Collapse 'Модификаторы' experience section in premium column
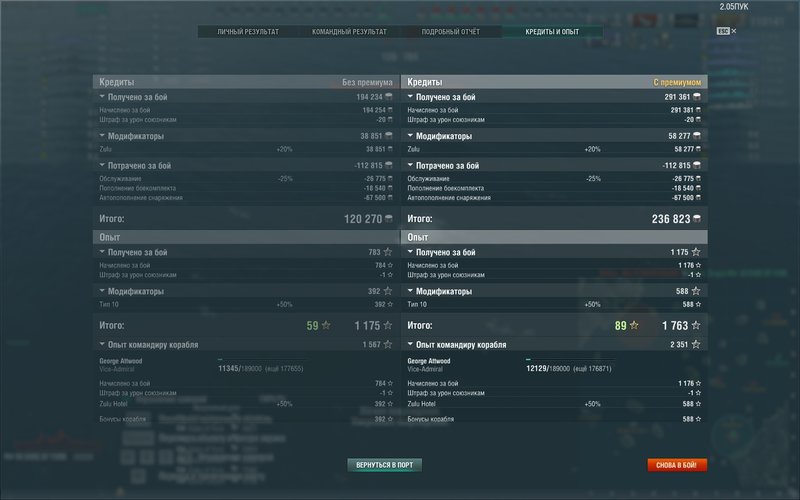Screen dimensions: 800x500 410,292
